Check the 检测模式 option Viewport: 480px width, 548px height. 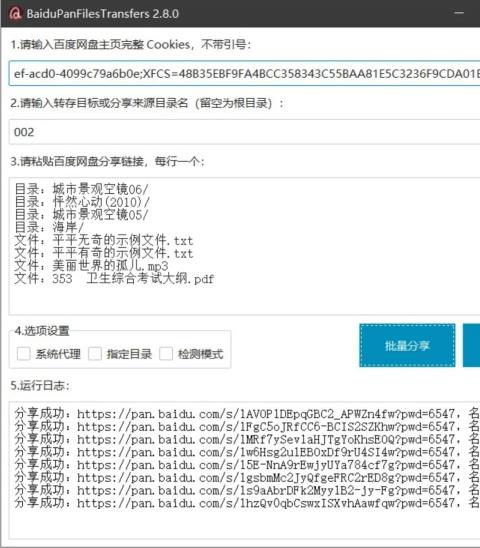point(166,354)
